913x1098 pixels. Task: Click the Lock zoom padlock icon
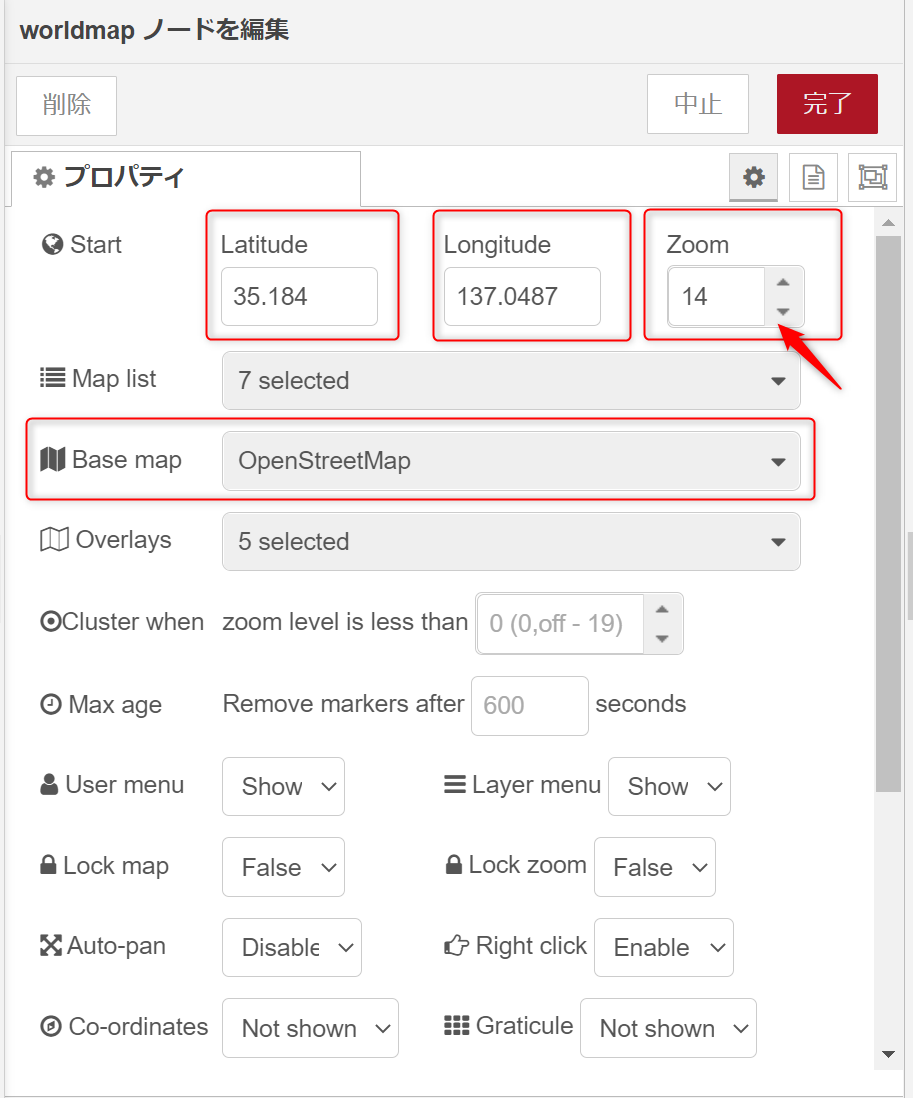454,865
